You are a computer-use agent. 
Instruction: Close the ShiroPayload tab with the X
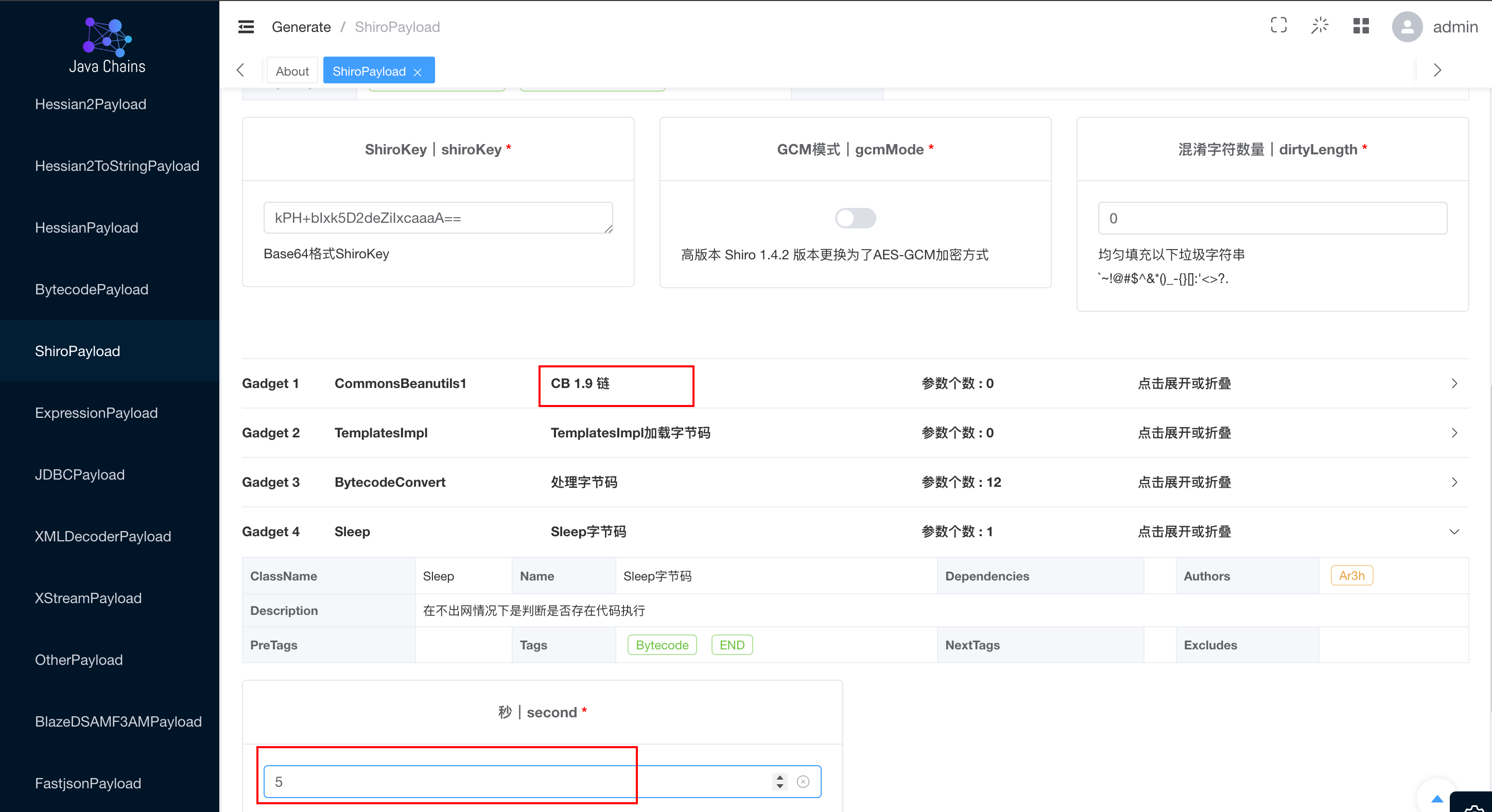tap(418, 72)
